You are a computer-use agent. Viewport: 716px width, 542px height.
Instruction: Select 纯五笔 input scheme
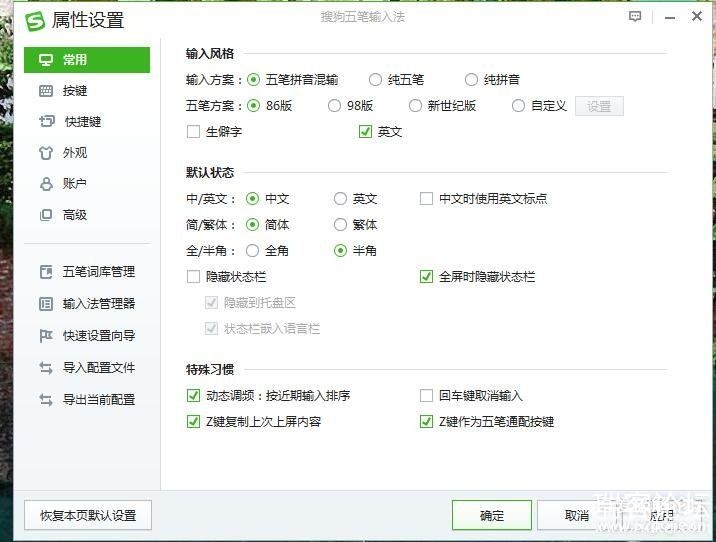[375, 80]
